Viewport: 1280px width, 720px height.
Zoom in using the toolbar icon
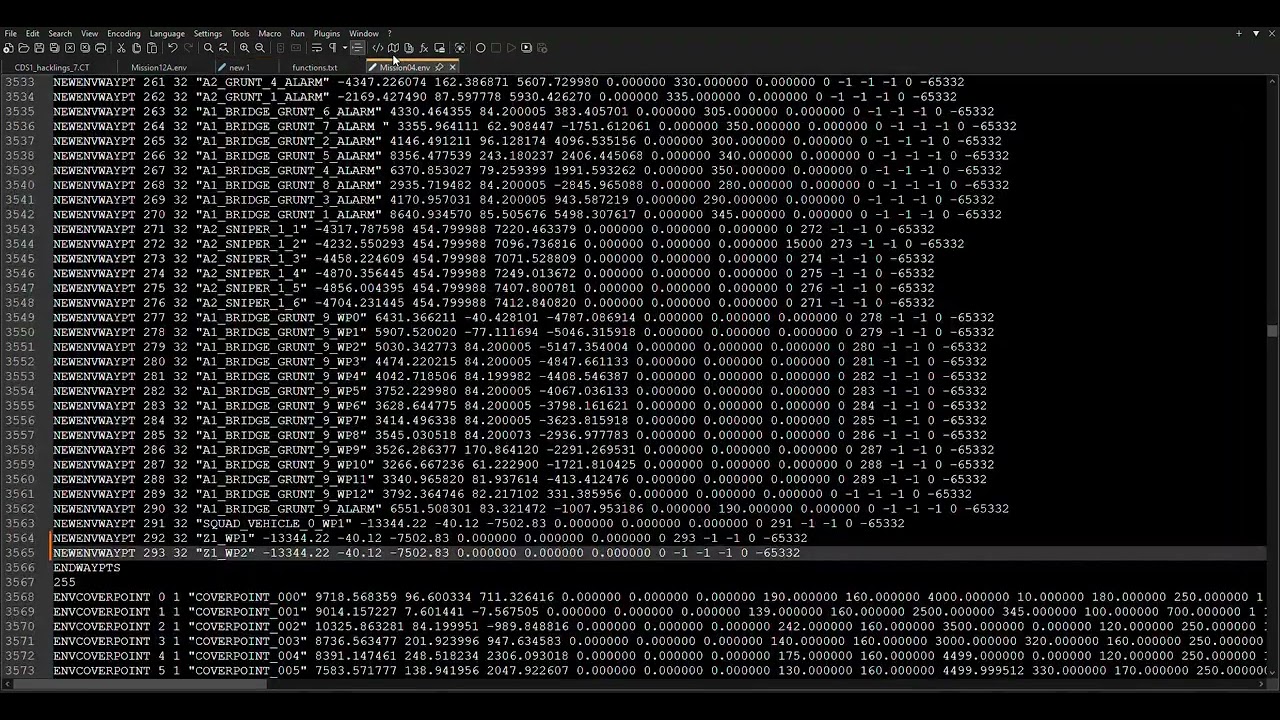(244, 48)
